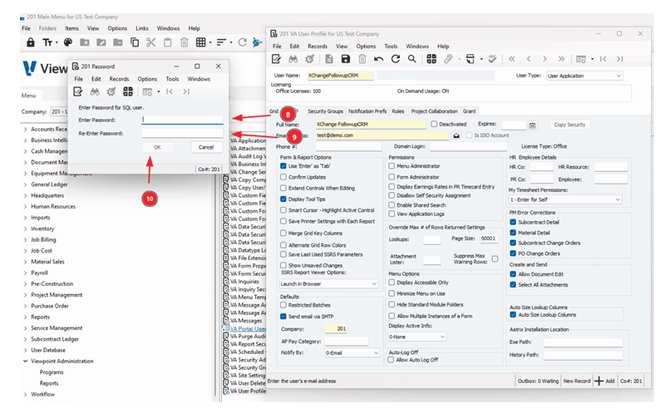Open the User Type dropdown
The image size is (670, 413).
coord(584,76)
